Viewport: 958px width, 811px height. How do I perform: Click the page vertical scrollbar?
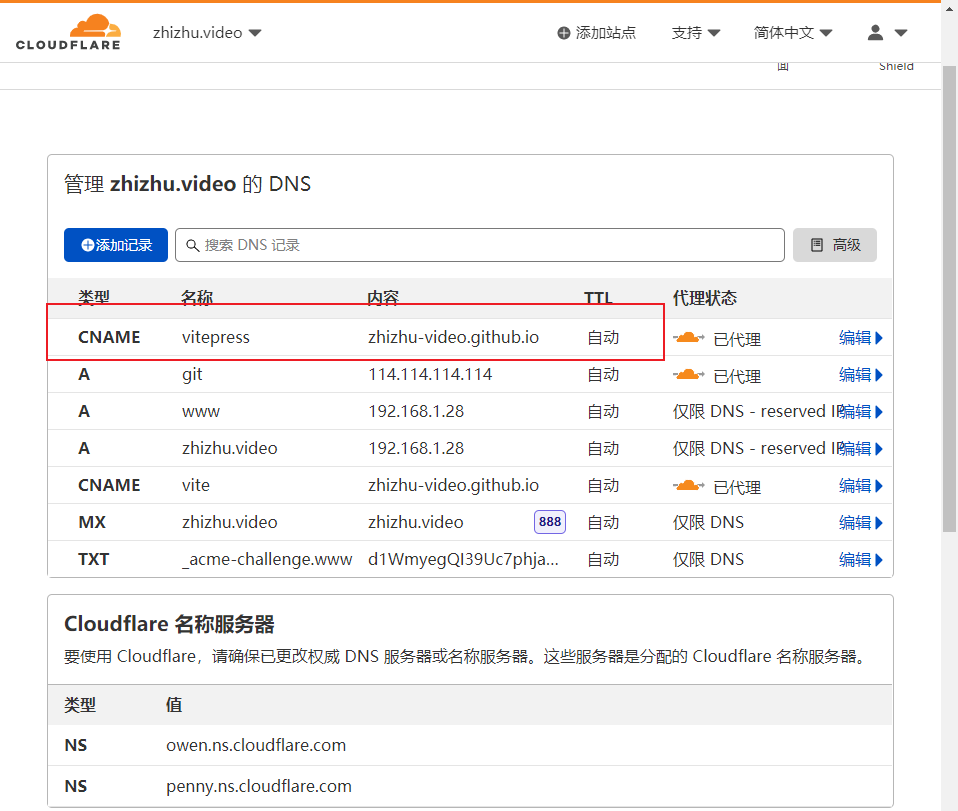[x=949, y=298]
